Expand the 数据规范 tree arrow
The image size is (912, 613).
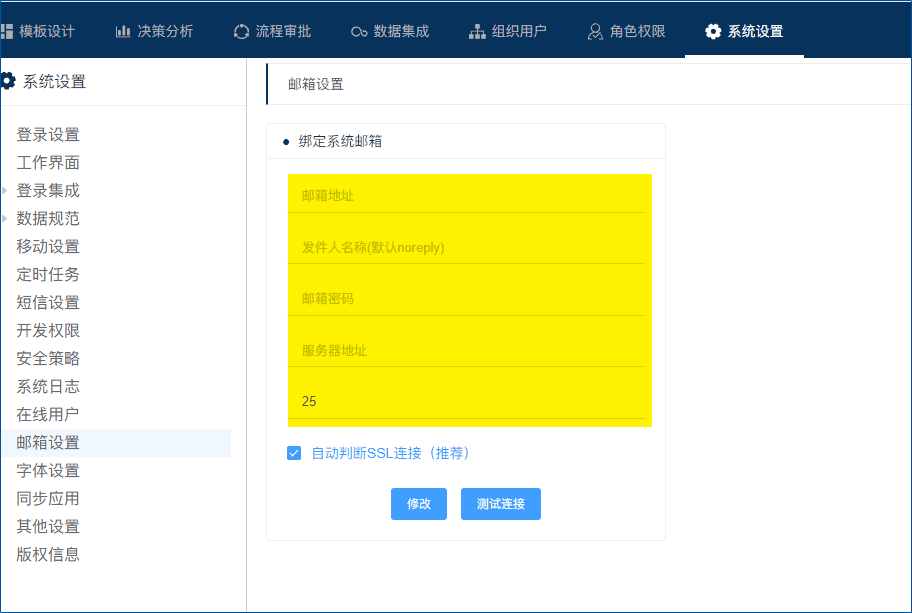pos(5,218)
